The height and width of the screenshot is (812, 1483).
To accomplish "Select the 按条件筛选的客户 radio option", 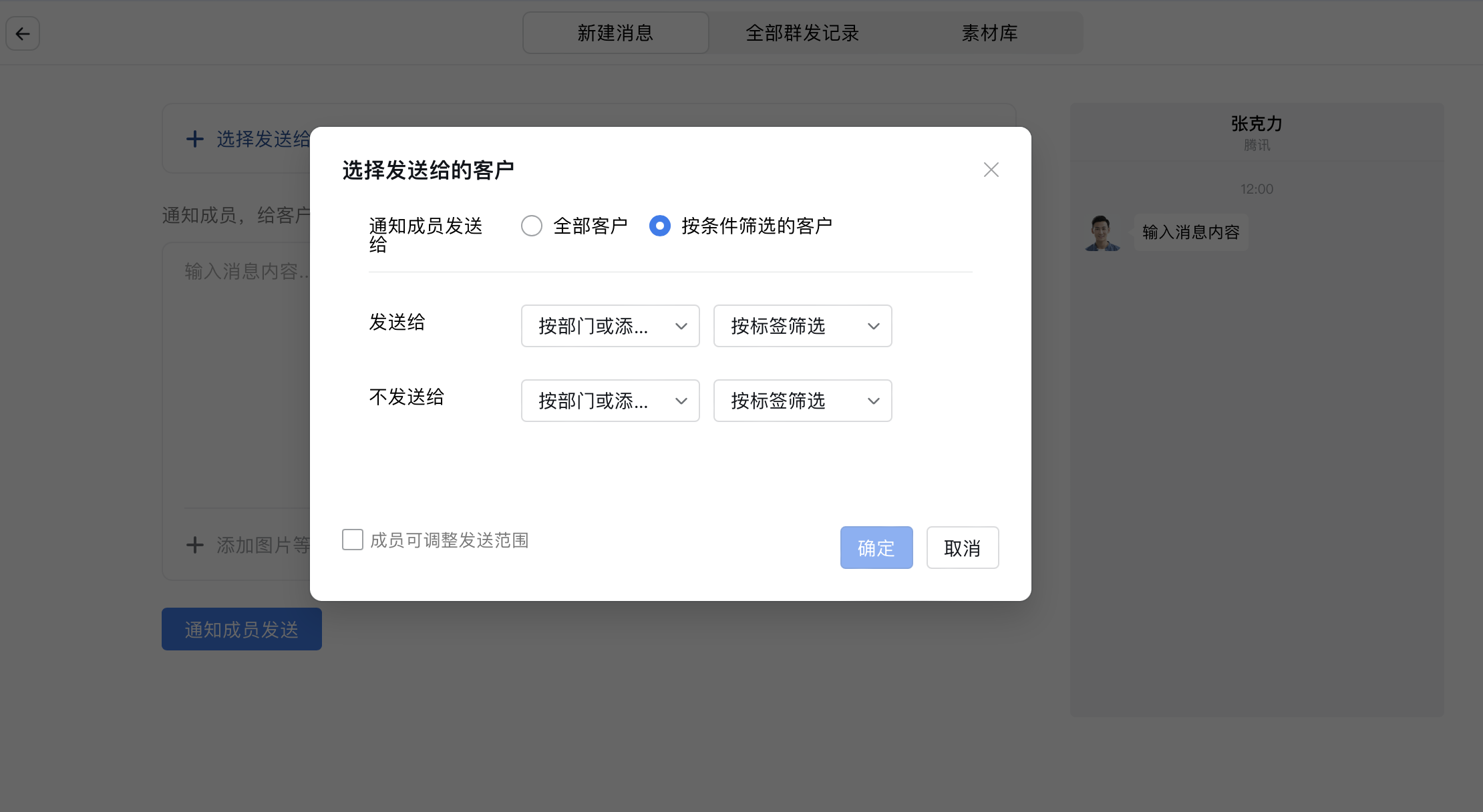I will (659, 226).
